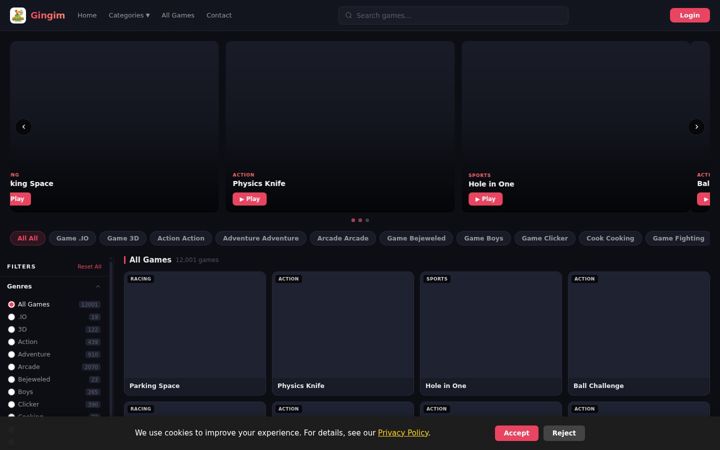
Task: Open the Ball Challenge game card
Action: [639, 333]
